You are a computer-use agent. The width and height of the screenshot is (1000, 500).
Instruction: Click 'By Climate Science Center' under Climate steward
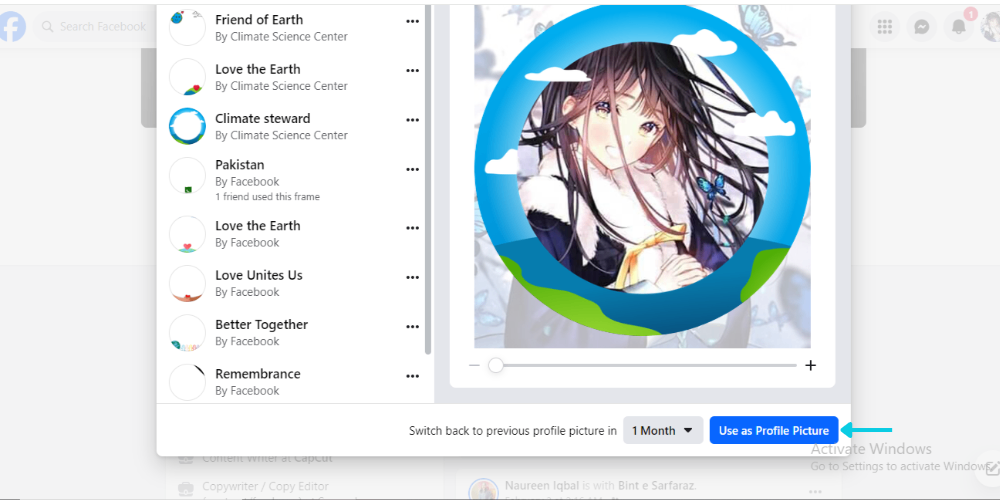[x=281, y=135]
